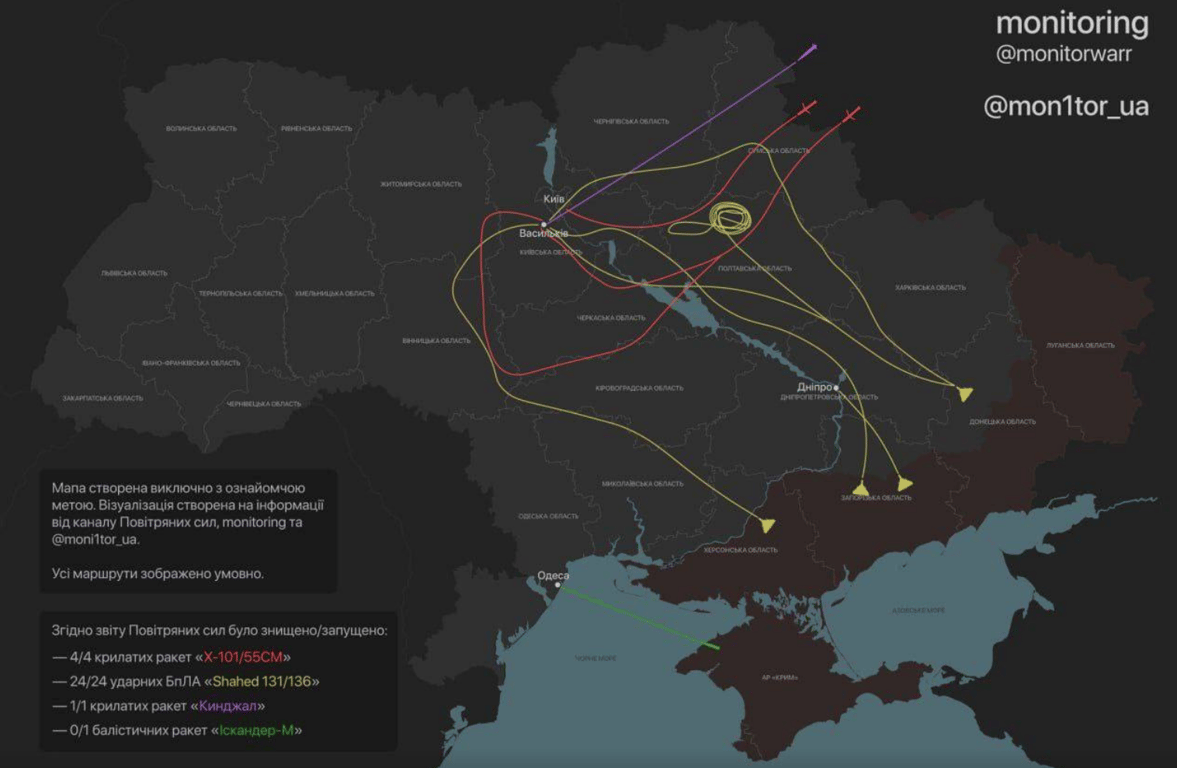Click the АР «КРИМ» region label
1177x768 pixels.
tap(783, 678)
